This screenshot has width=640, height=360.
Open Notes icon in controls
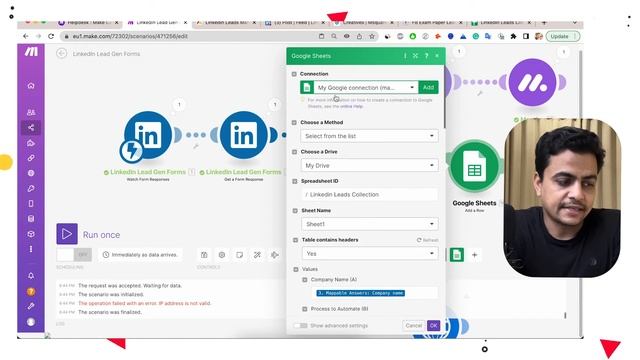pos(240,255)
